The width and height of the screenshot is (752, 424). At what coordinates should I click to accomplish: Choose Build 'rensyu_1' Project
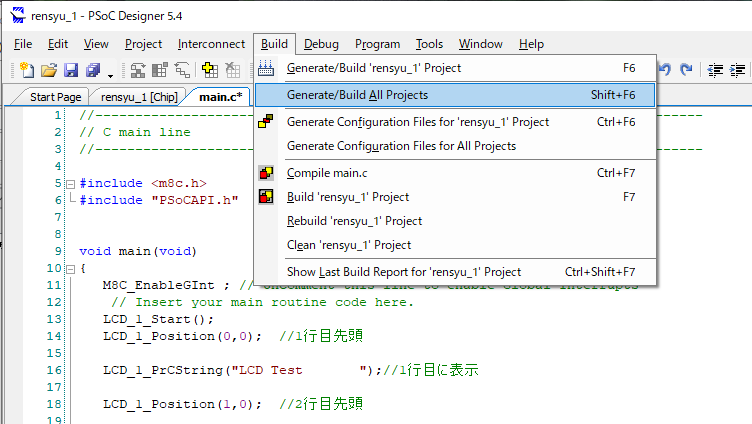pyautogui.click(x=455, y=197)
